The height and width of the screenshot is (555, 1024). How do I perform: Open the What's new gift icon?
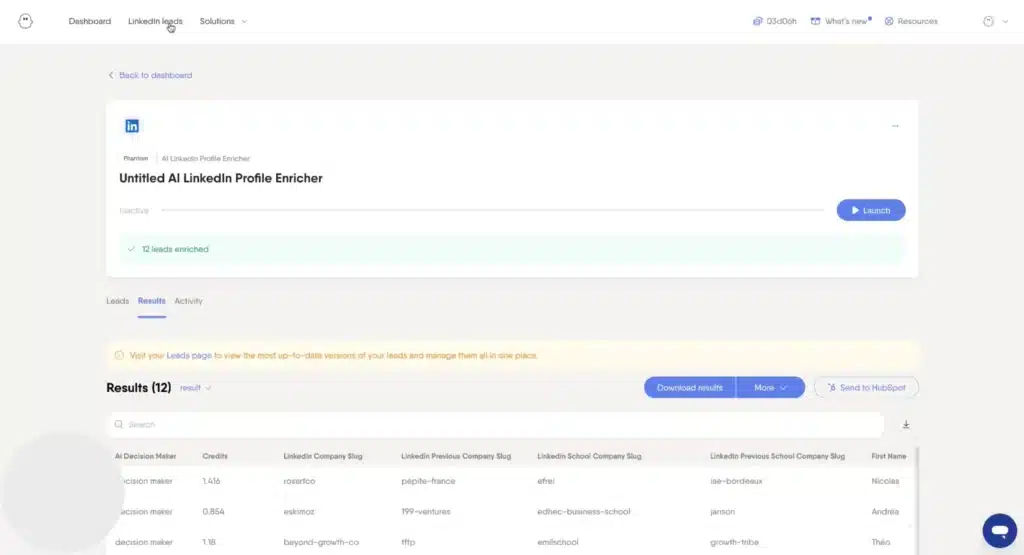(x=816, y=21)
